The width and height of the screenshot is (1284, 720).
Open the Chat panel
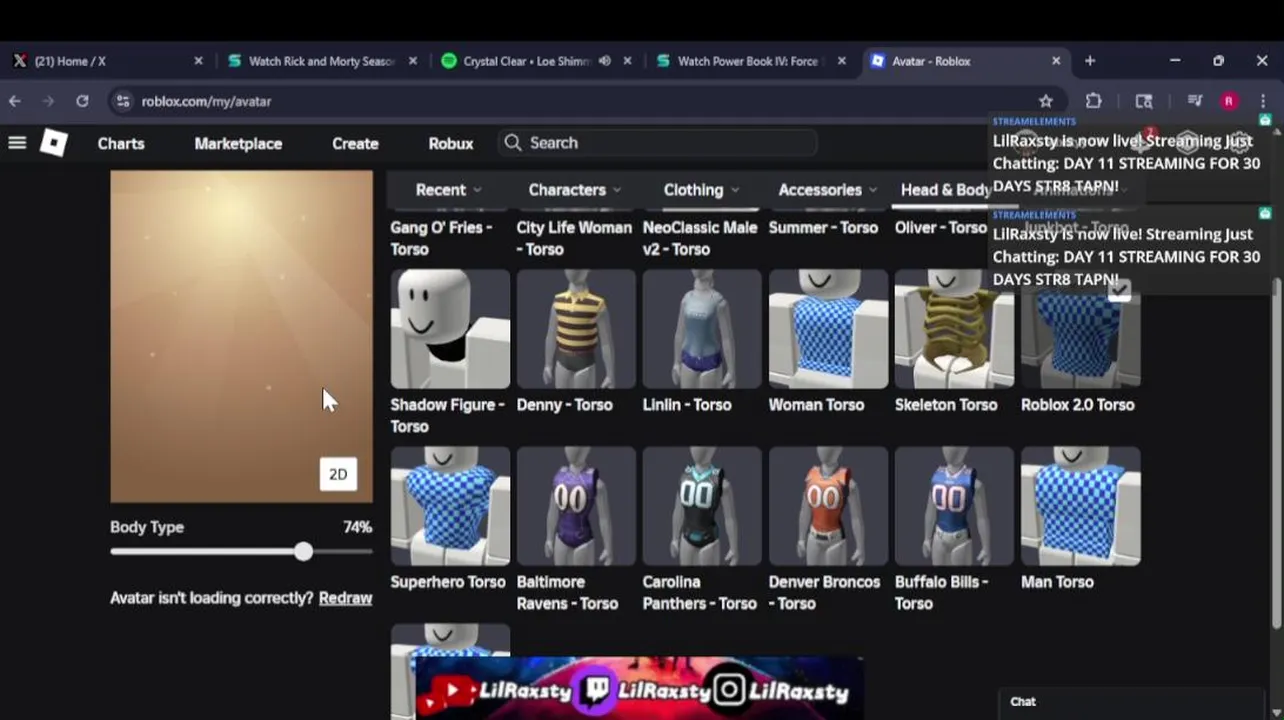point(1132,701)
